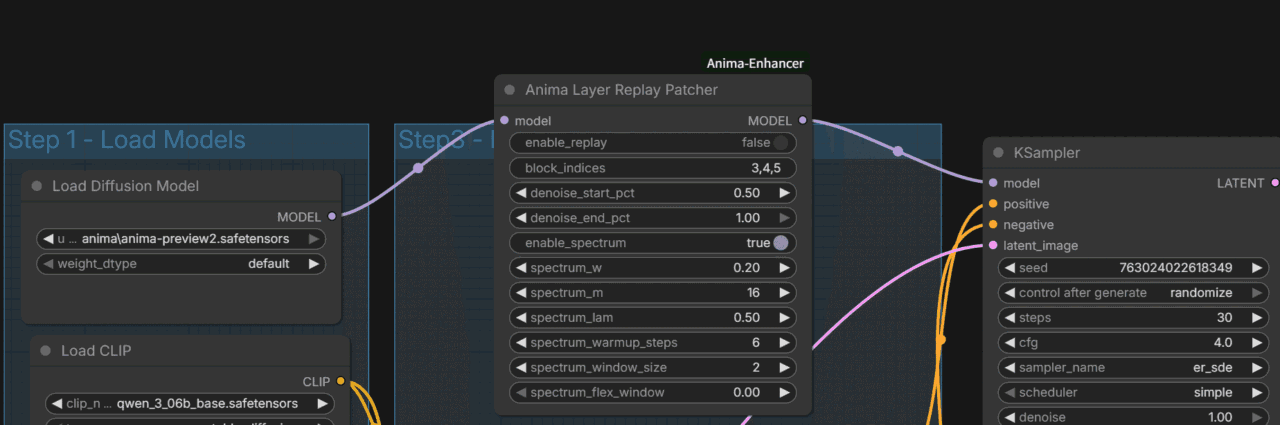Open the unet_name anima-preview2.safetensors dropdown
This screenshot has width=1280, height=425.
pos(181,239)
